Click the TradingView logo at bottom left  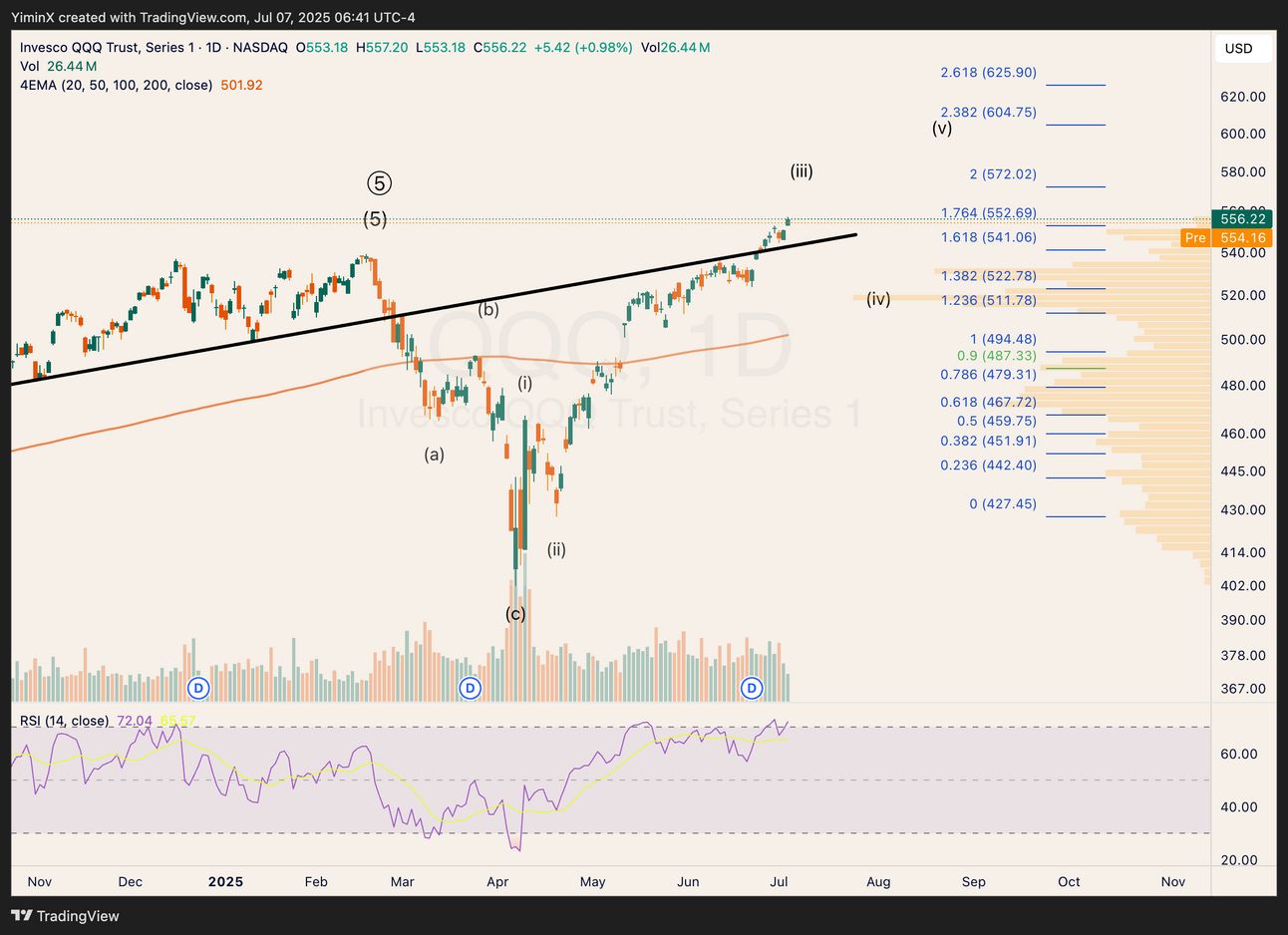[65, 915]
